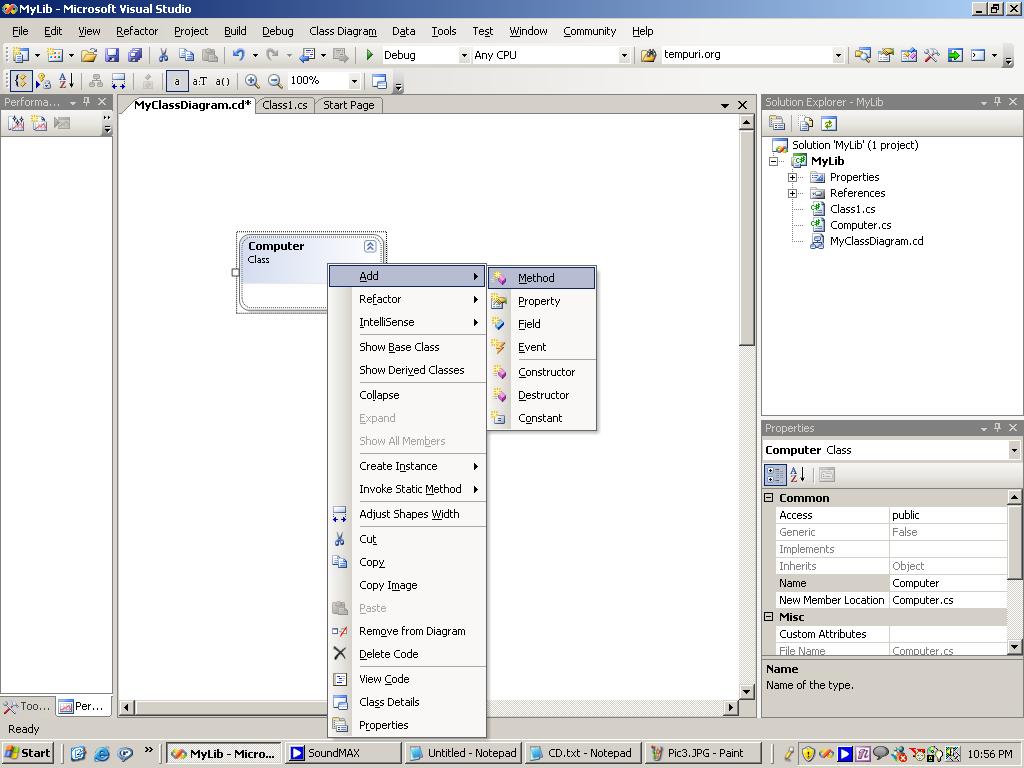Collapse the Misc category in Properties
The image size is (1024, 768).
coord(769,616)
